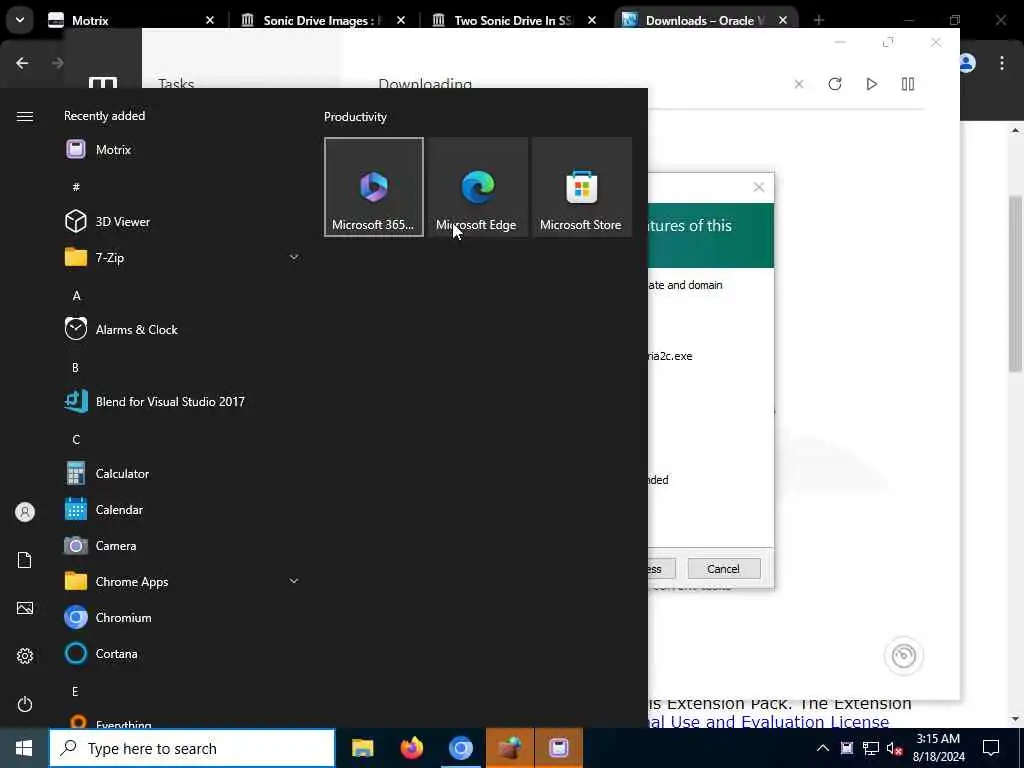Open a new browser tab

[819, 20]
